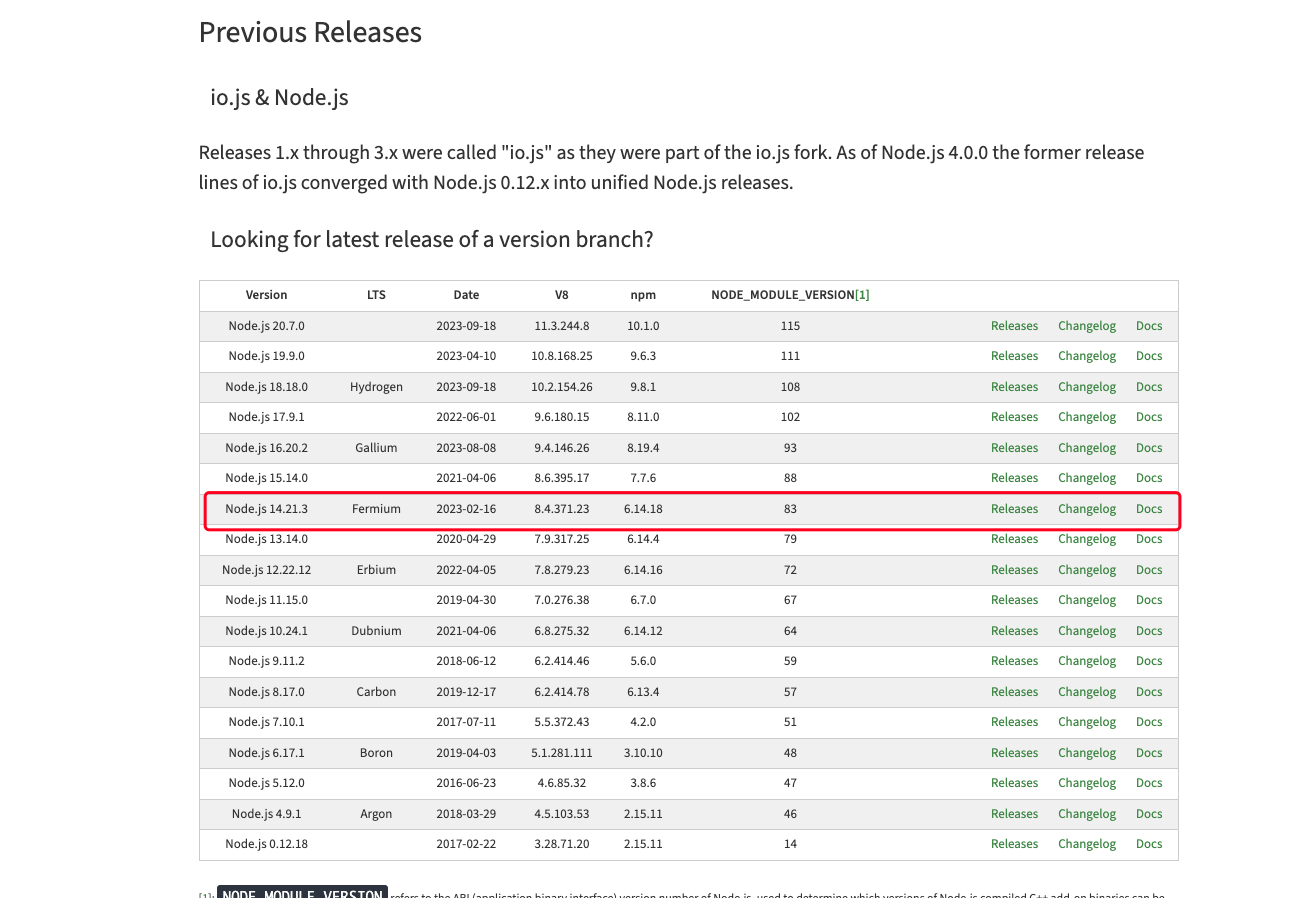Open Releases for Node.js 9.11.2

(x=1014, y=661)
